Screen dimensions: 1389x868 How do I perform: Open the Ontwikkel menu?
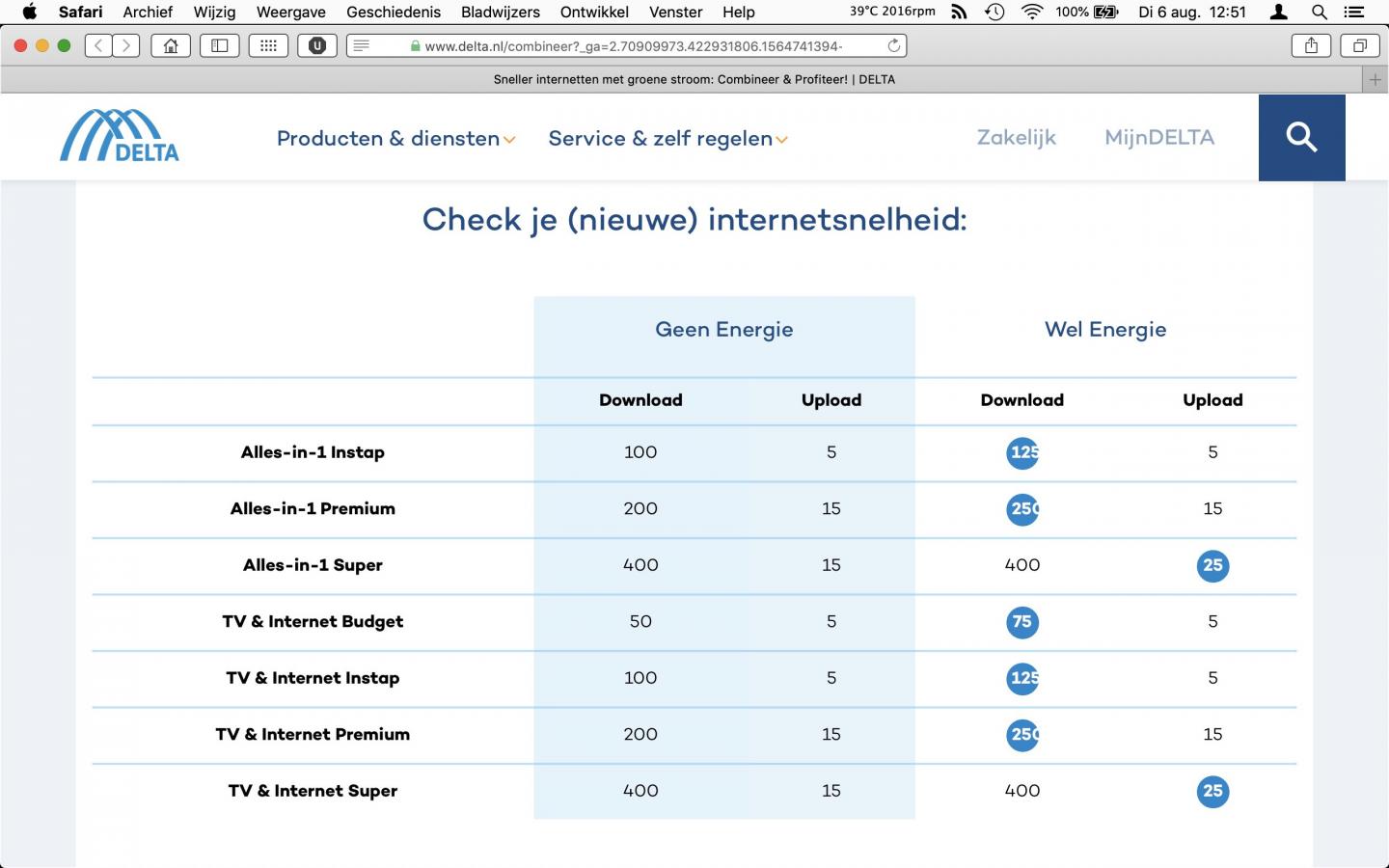[594, 12]
